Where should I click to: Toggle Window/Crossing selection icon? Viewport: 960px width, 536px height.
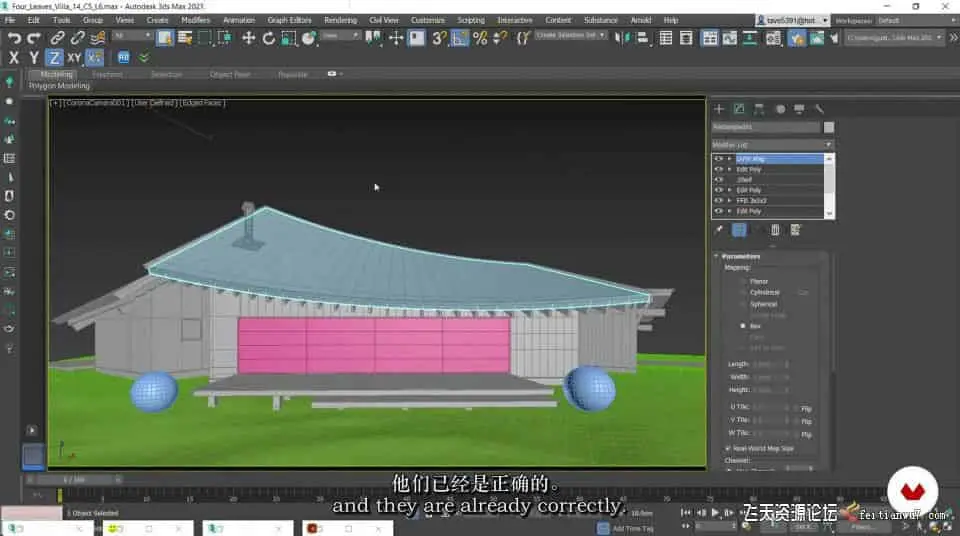pos(225,38)
